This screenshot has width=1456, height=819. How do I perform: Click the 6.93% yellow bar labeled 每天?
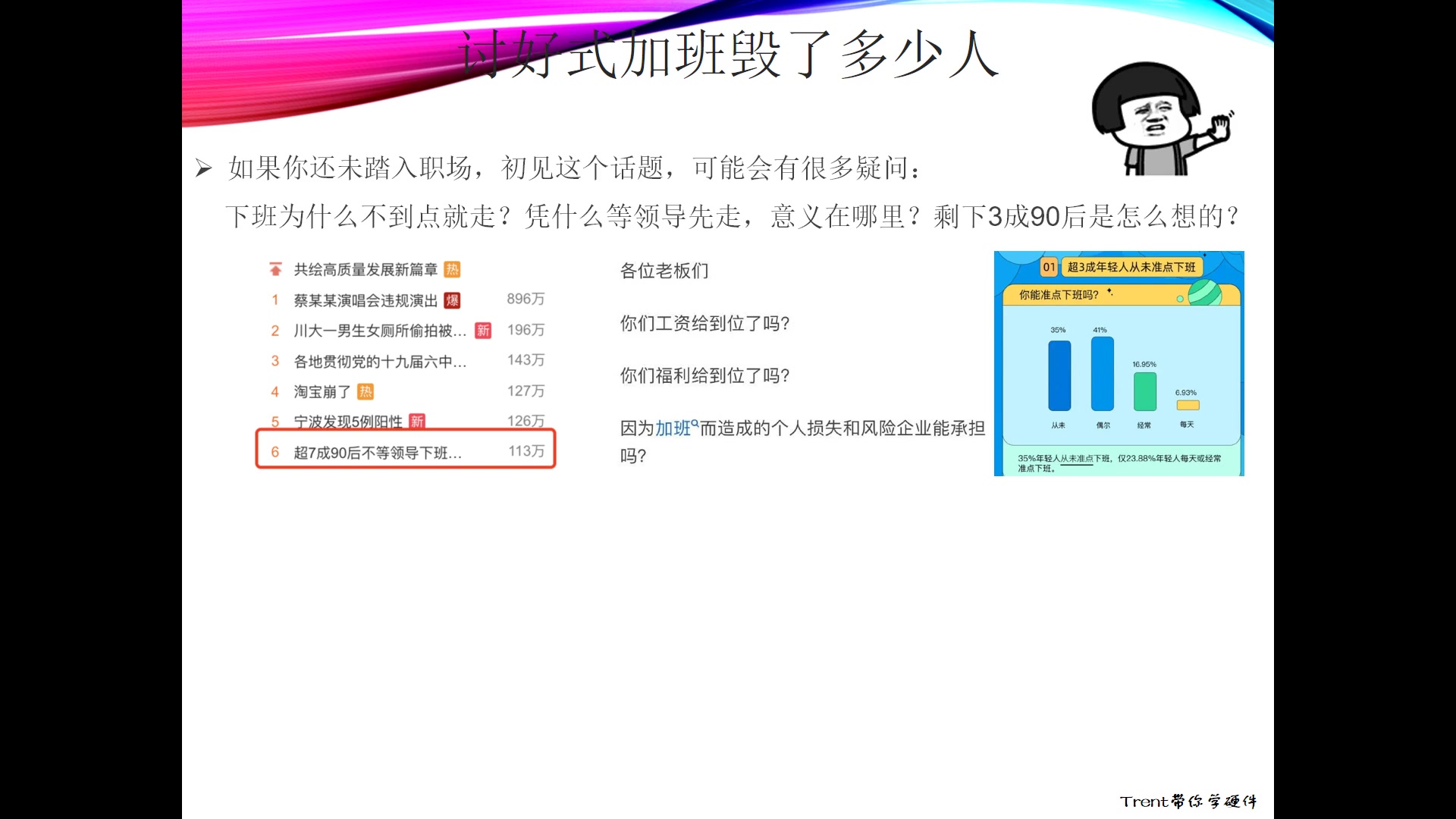(x=1188, y=406)
